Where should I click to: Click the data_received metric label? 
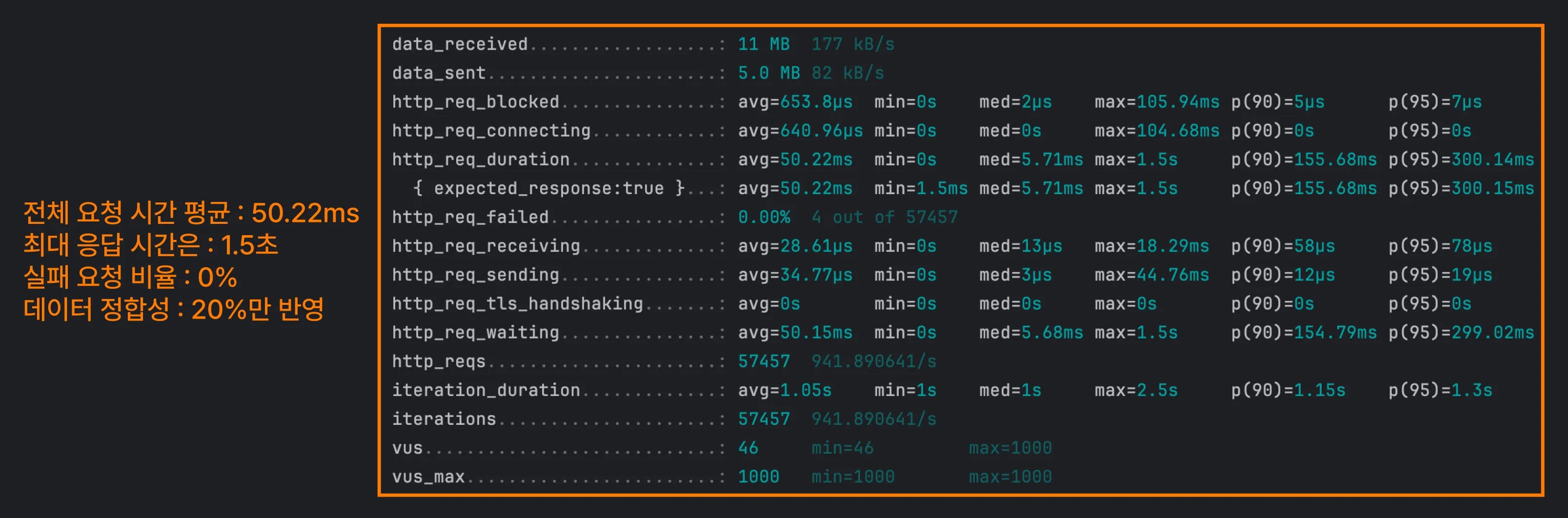(460, 44)
